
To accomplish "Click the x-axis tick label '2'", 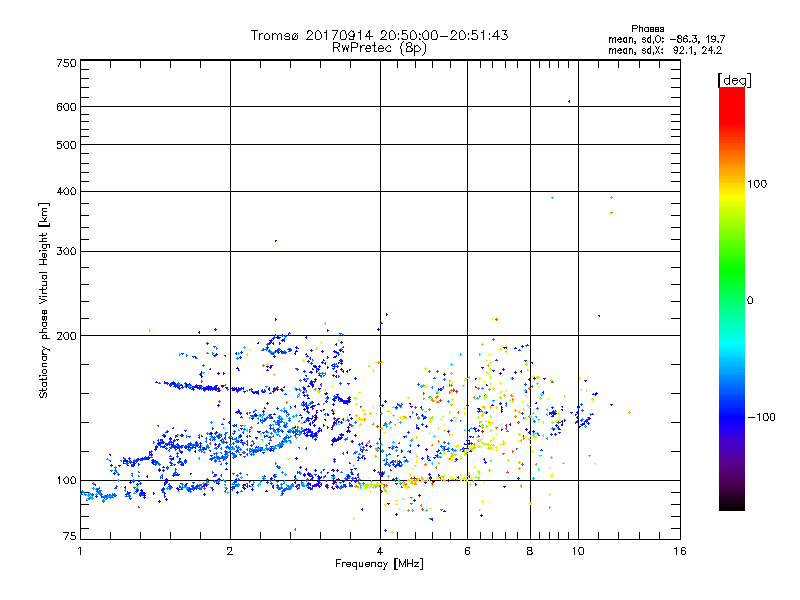I will click(230, 551).
